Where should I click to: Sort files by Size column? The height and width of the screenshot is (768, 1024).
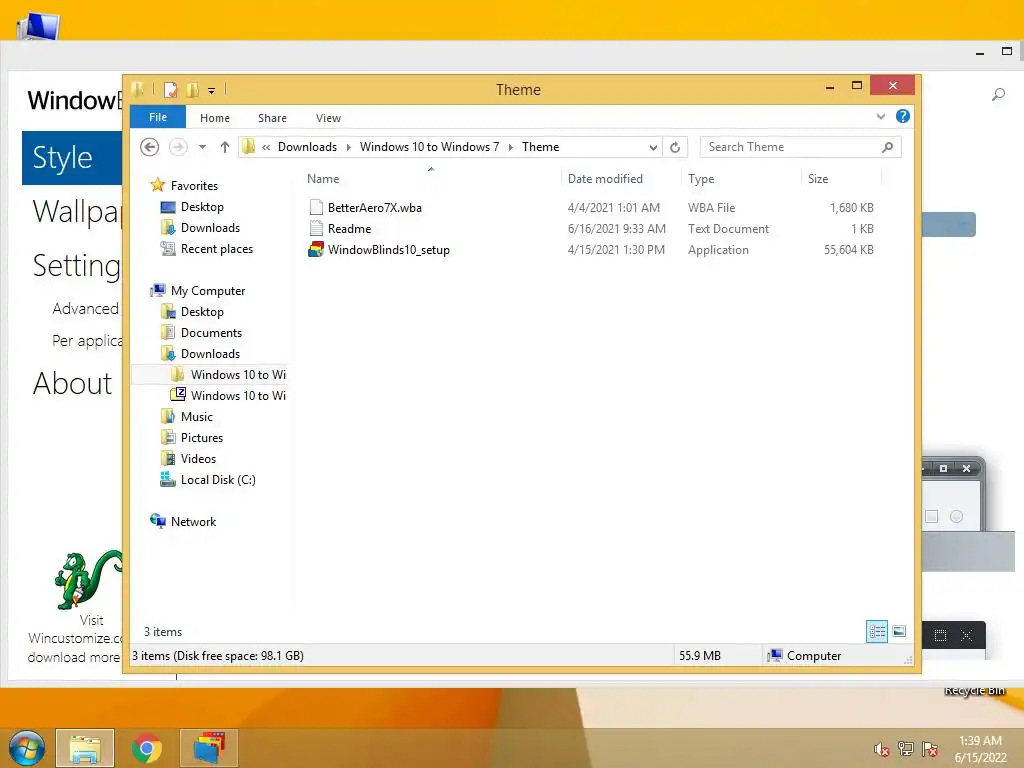pyautogui.click(x=818, y=179)
